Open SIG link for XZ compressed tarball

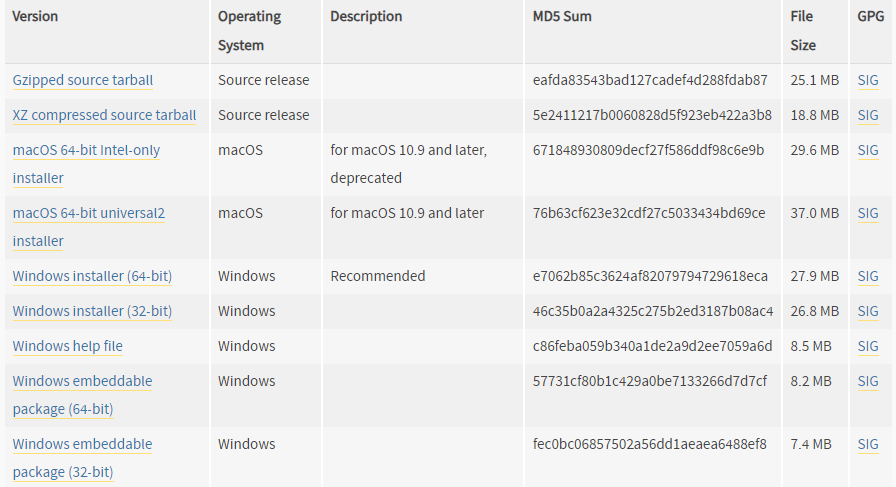tap(868, 115)
